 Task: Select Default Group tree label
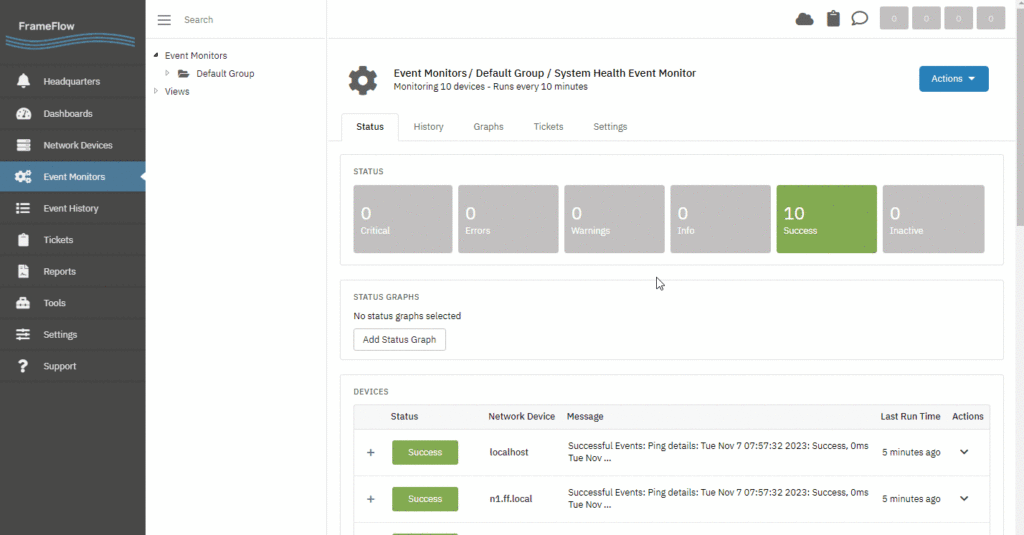click(225, 73)
